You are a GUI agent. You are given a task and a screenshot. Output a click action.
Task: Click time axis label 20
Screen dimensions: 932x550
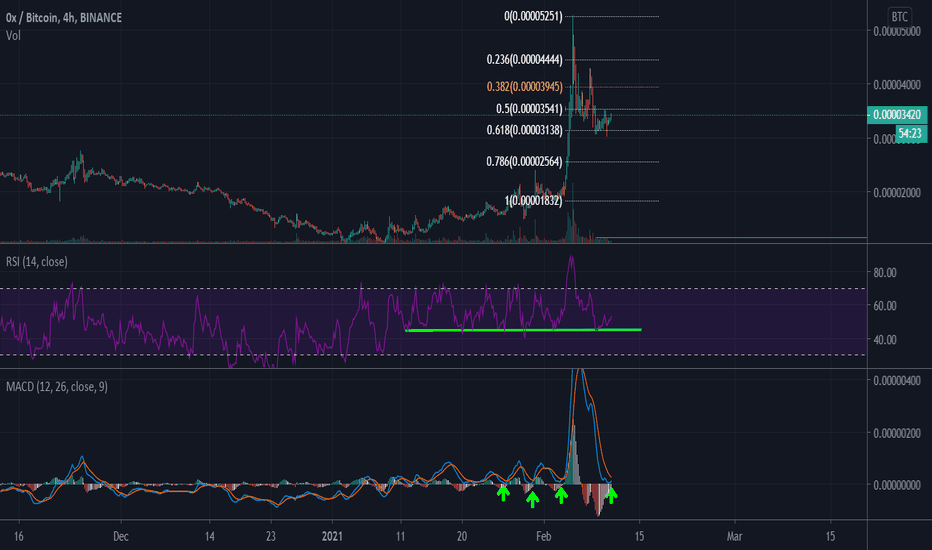462,536
